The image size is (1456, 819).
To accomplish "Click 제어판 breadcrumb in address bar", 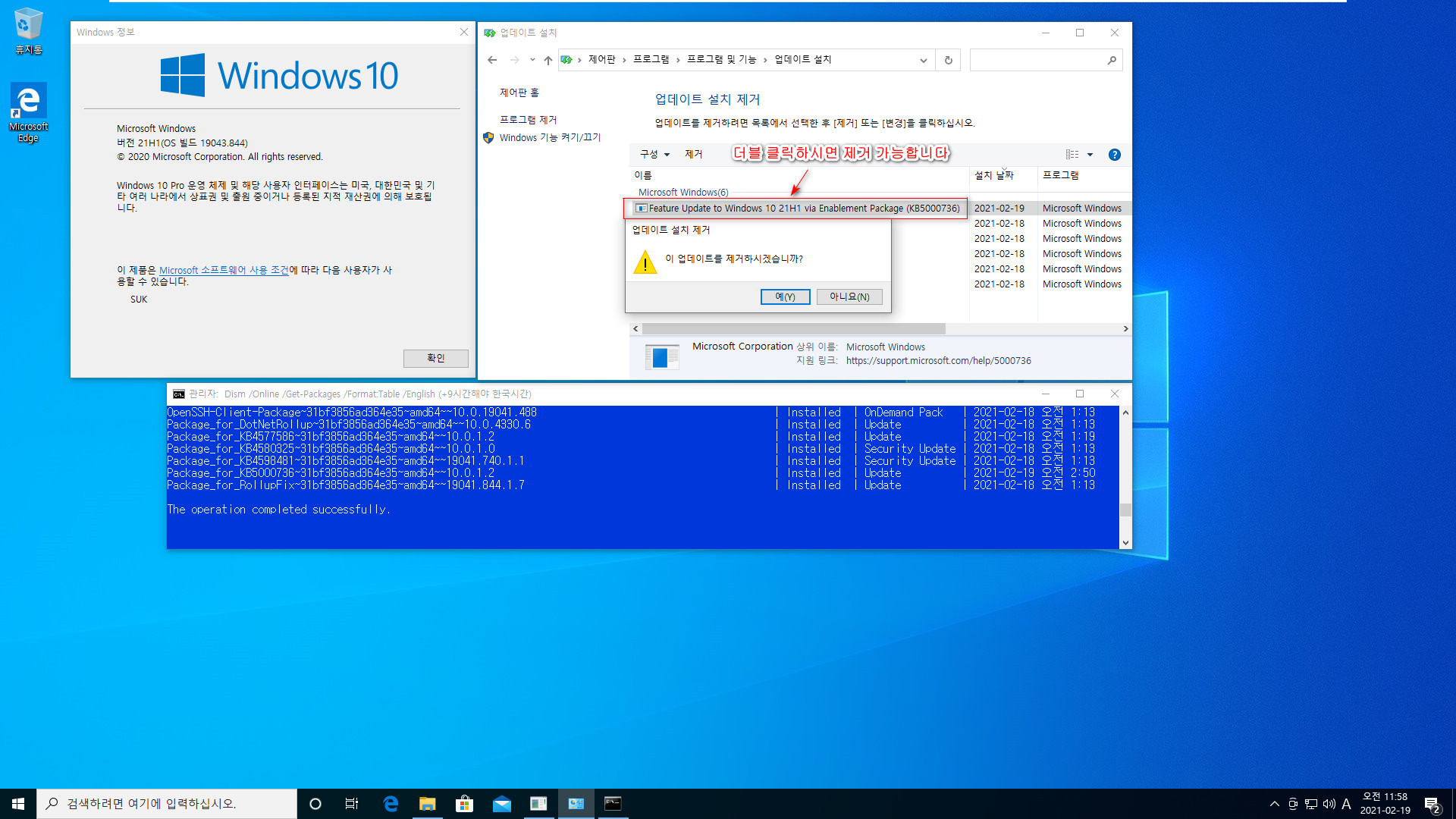I will click(602, 60).
